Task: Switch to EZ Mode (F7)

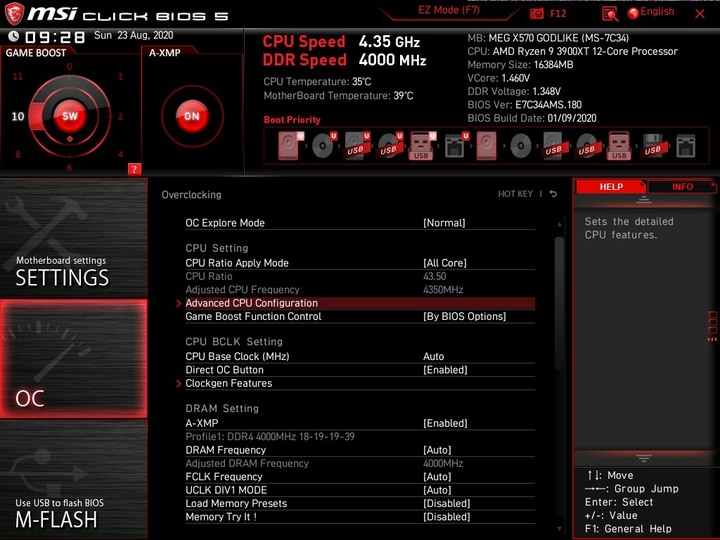Action: tap(449, 10)
